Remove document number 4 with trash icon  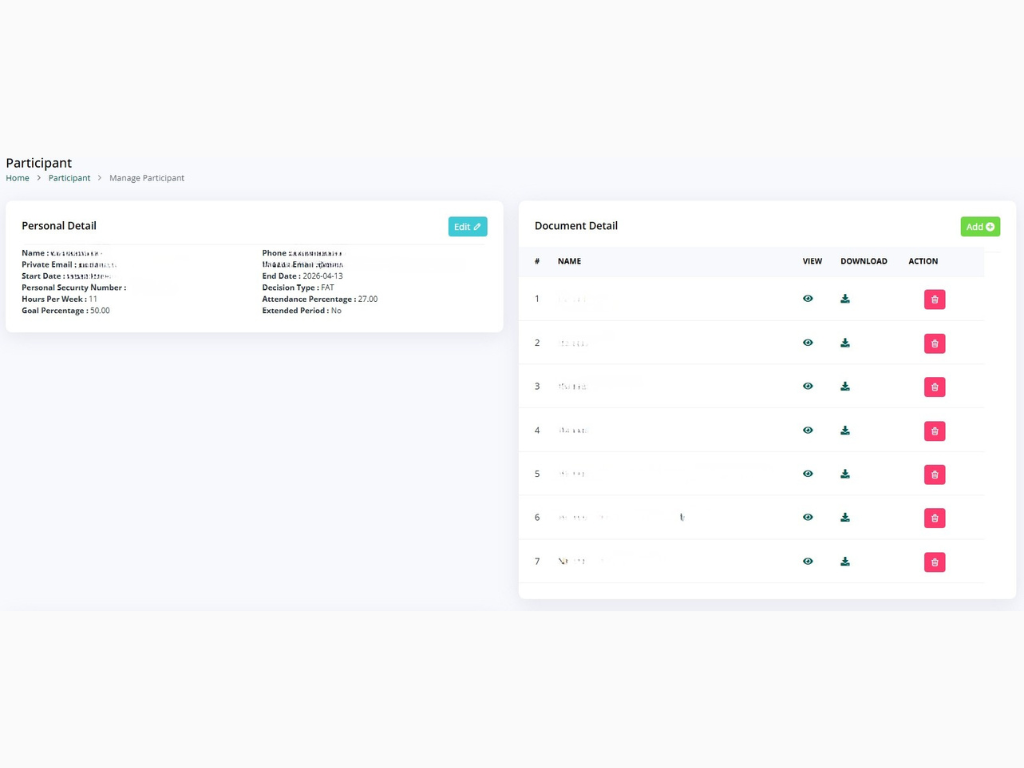click(x=934, y=431)
